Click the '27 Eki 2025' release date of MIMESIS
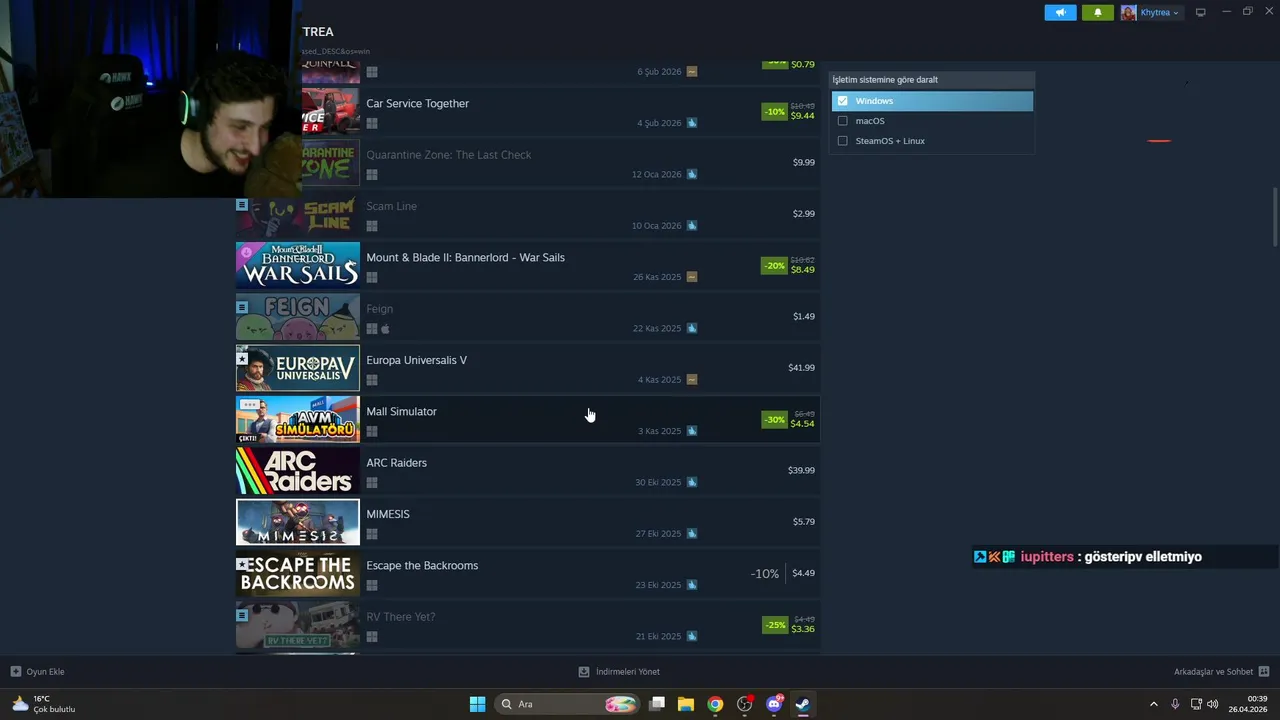The image size is (1280, 720). [x=658, y=534]
